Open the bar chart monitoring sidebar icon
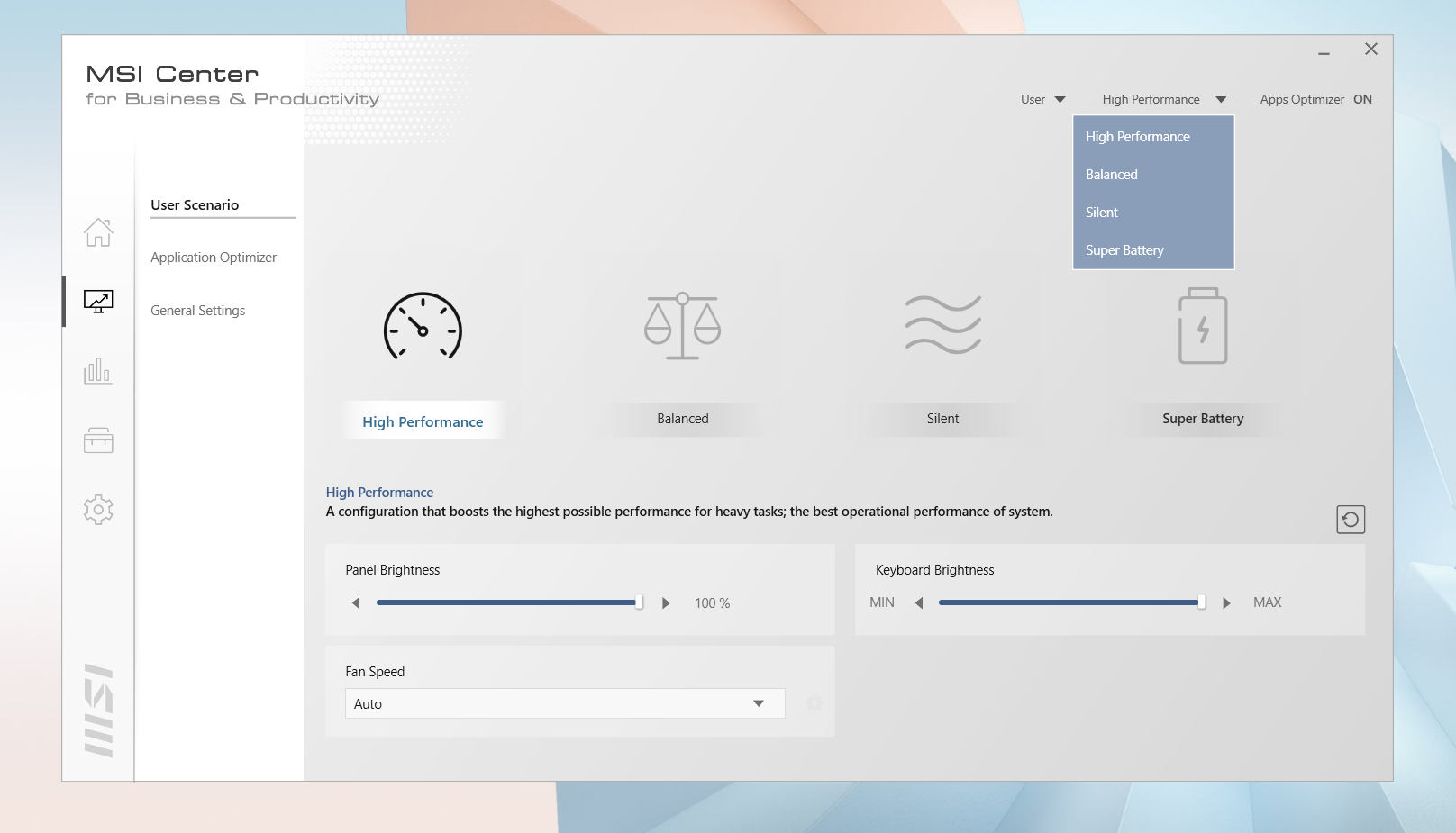 pos(98,371)
